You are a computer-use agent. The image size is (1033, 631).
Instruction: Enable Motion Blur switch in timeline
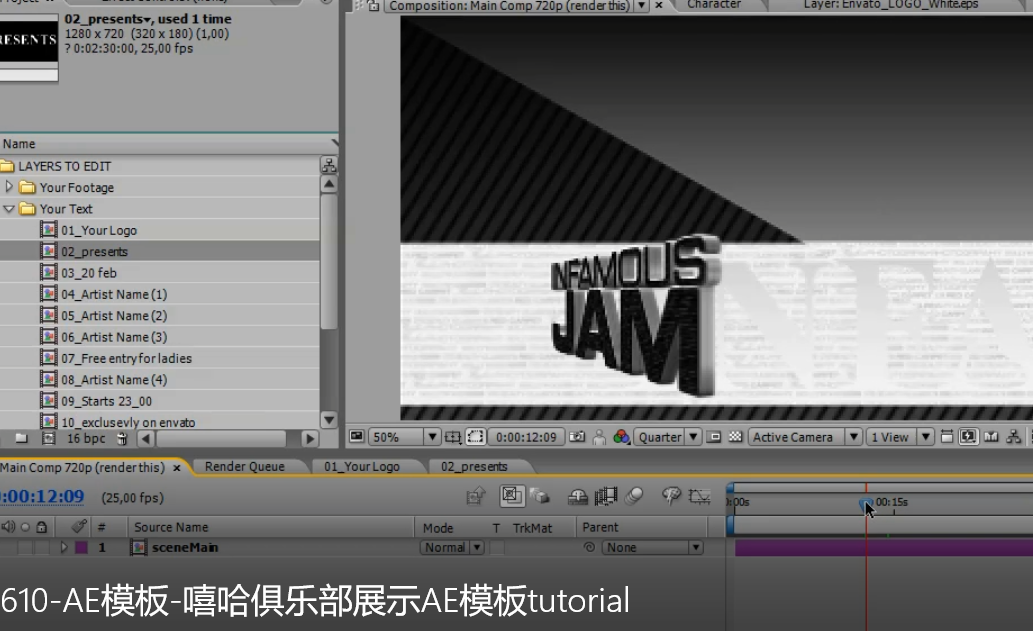[634, 496]
